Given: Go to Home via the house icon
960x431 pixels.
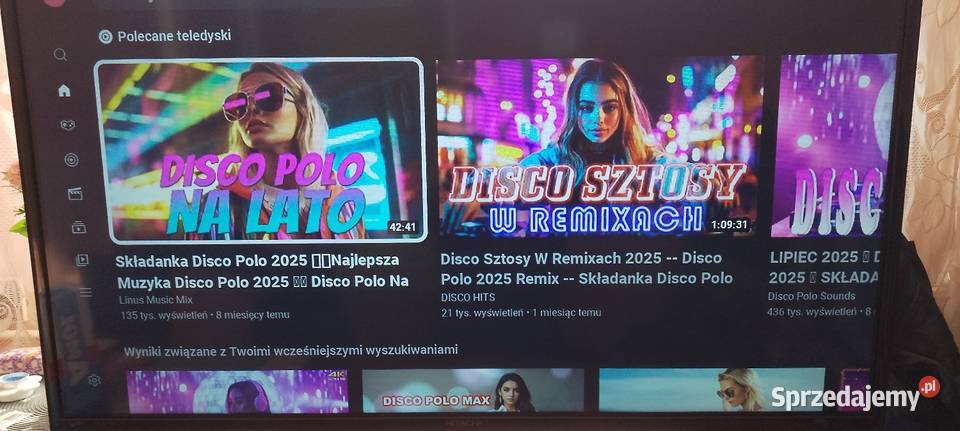Looking at the screenshot, I should tap(64, 91).
